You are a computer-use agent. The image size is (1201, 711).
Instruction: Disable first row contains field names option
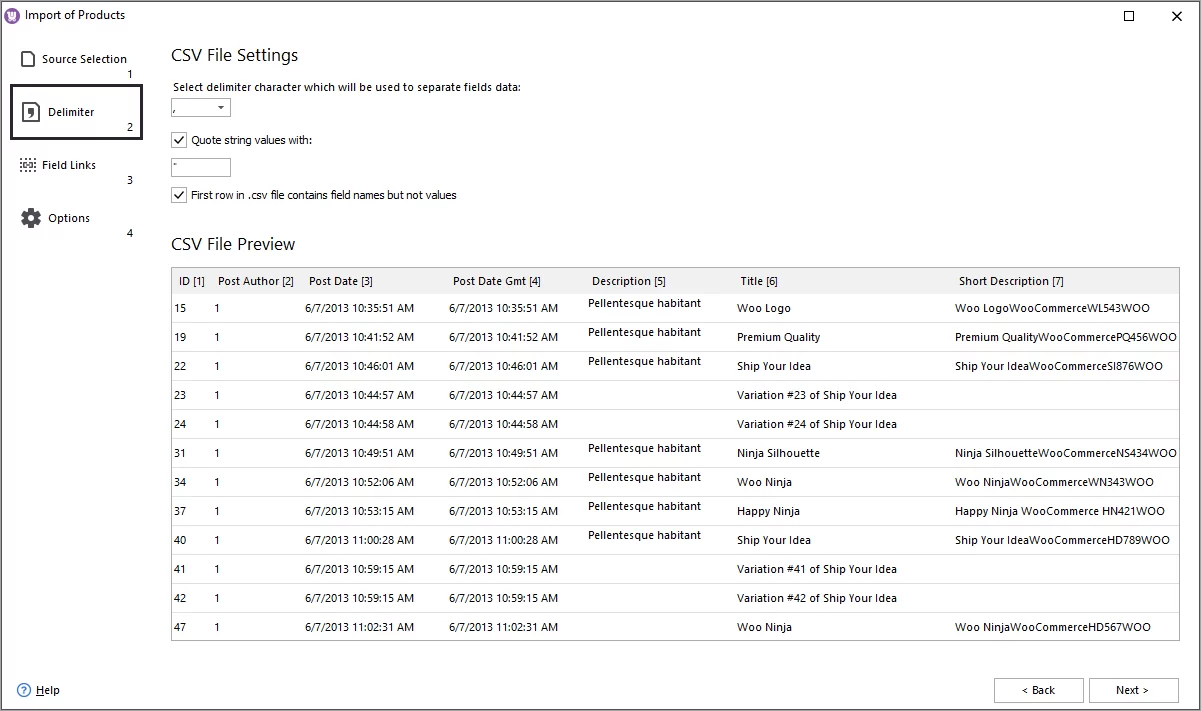(178, 195)
